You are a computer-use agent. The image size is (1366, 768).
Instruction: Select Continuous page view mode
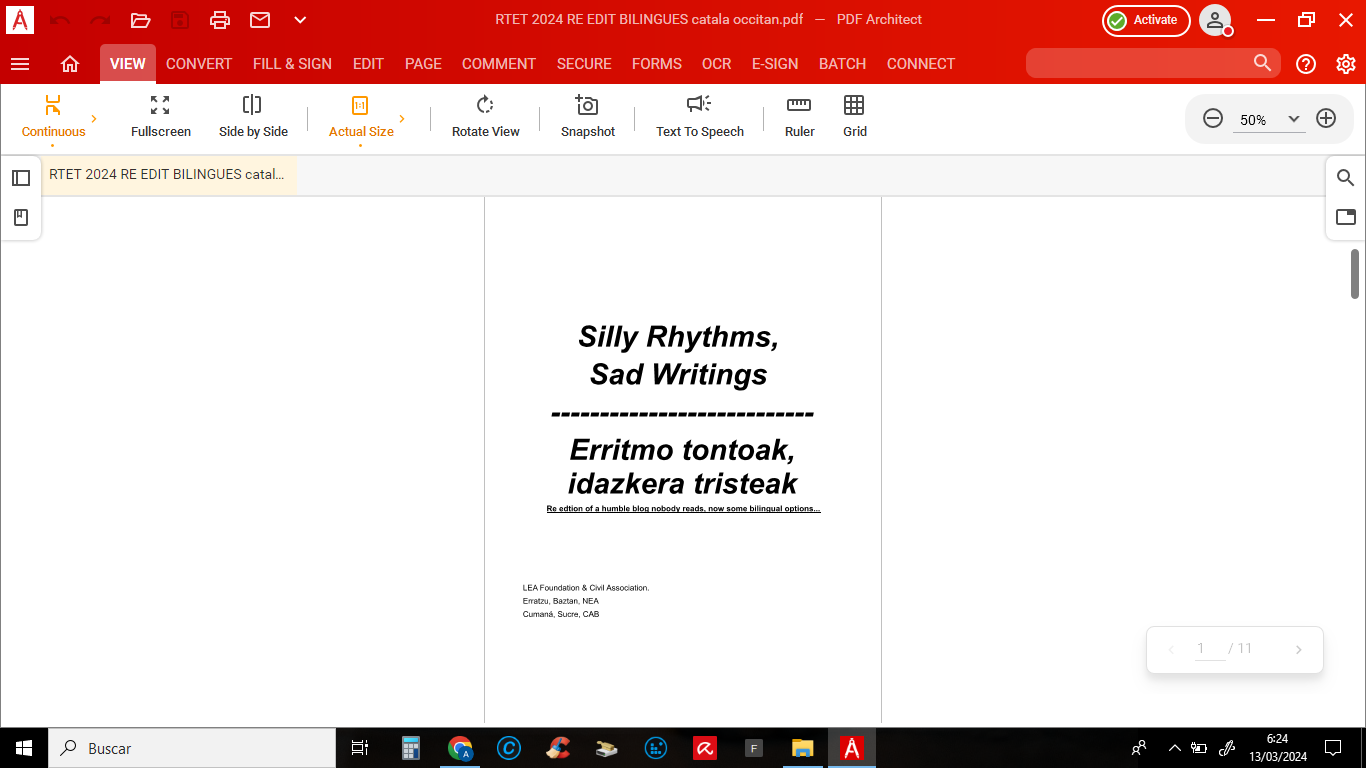point(54,118)
